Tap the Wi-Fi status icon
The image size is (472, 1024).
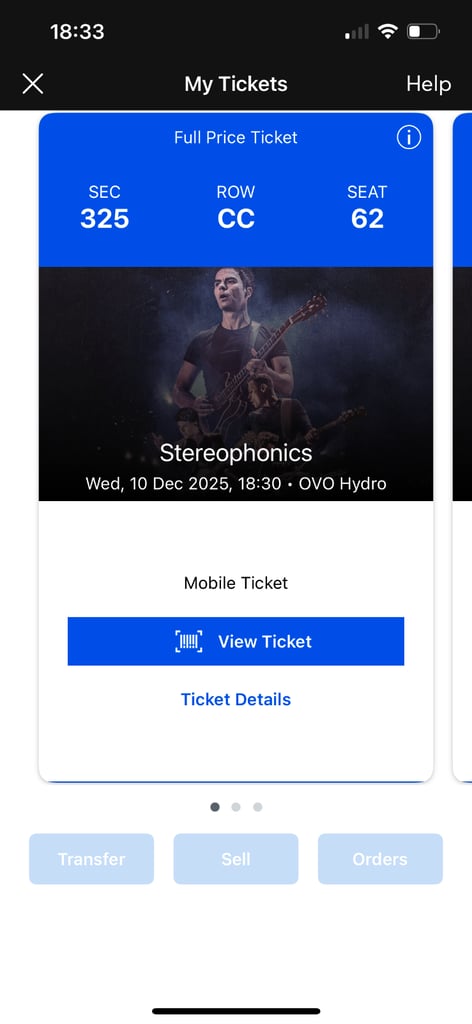(x=388, y=31)
